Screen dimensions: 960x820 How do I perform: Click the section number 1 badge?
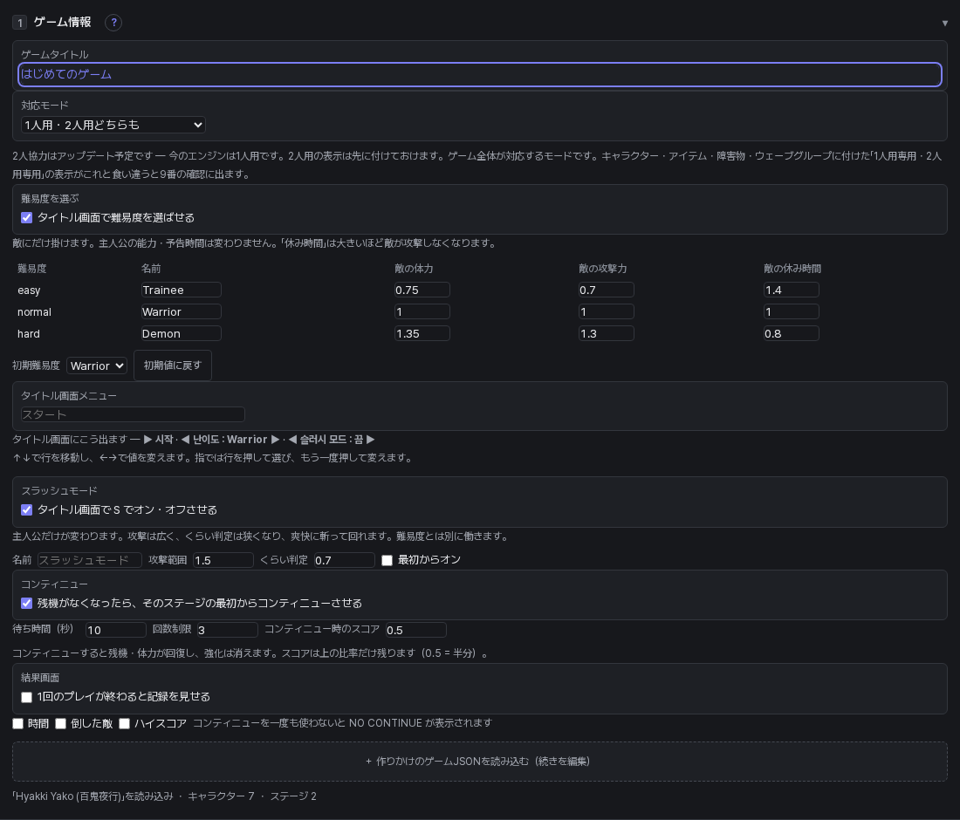click(20, 23)
